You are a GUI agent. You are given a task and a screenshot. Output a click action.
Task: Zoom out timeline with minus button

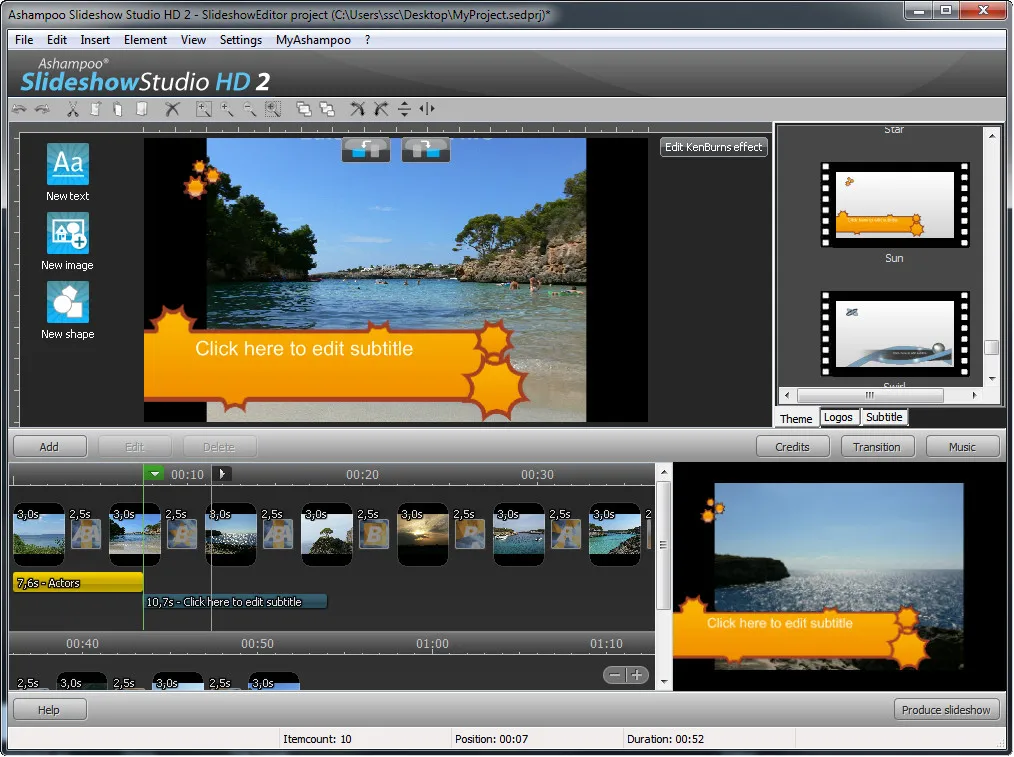click(615, 675)
